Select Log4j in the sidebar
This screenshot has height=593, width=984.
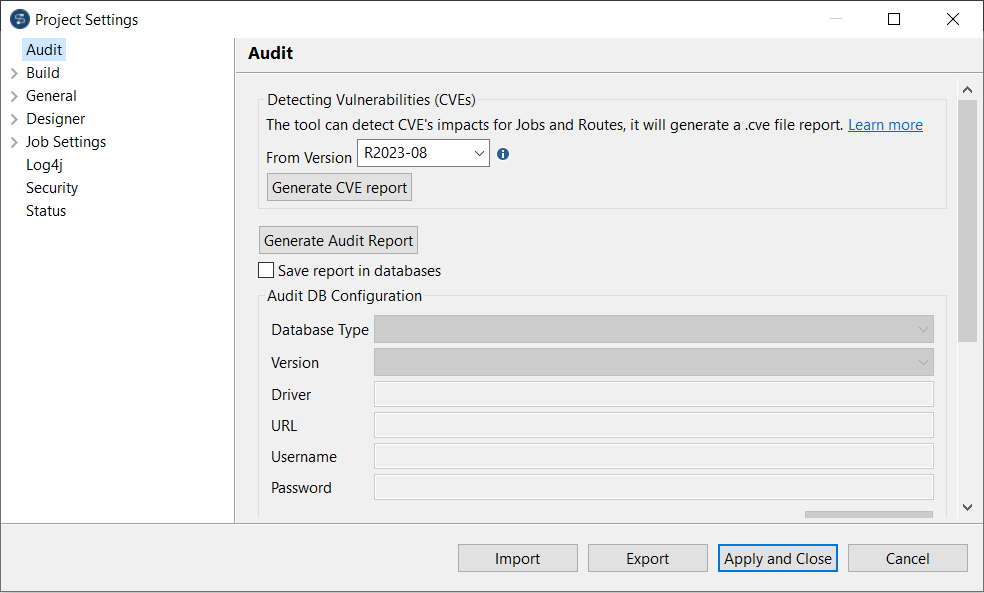point(45,164)
